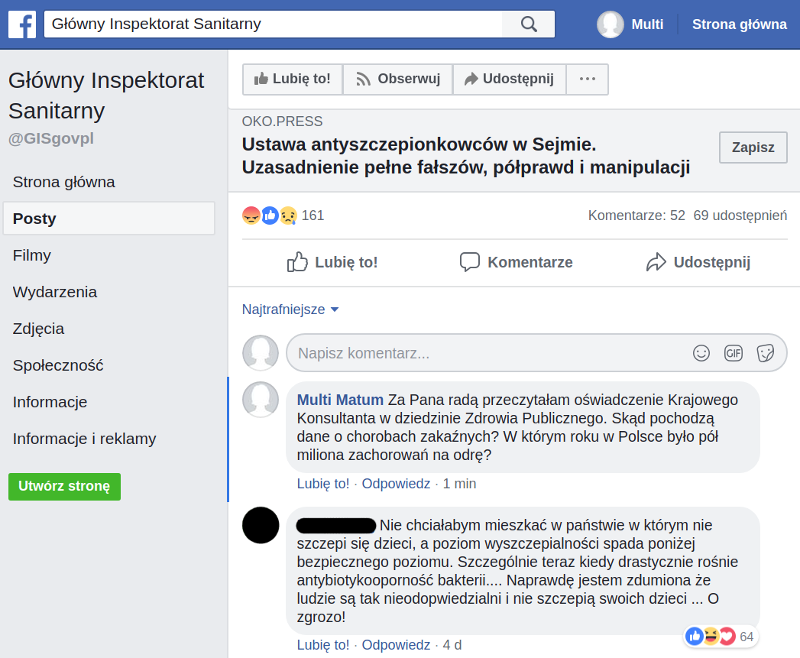Open the Multi profile avatar
This screenshot has height=658, width=800.
point(610,24)
